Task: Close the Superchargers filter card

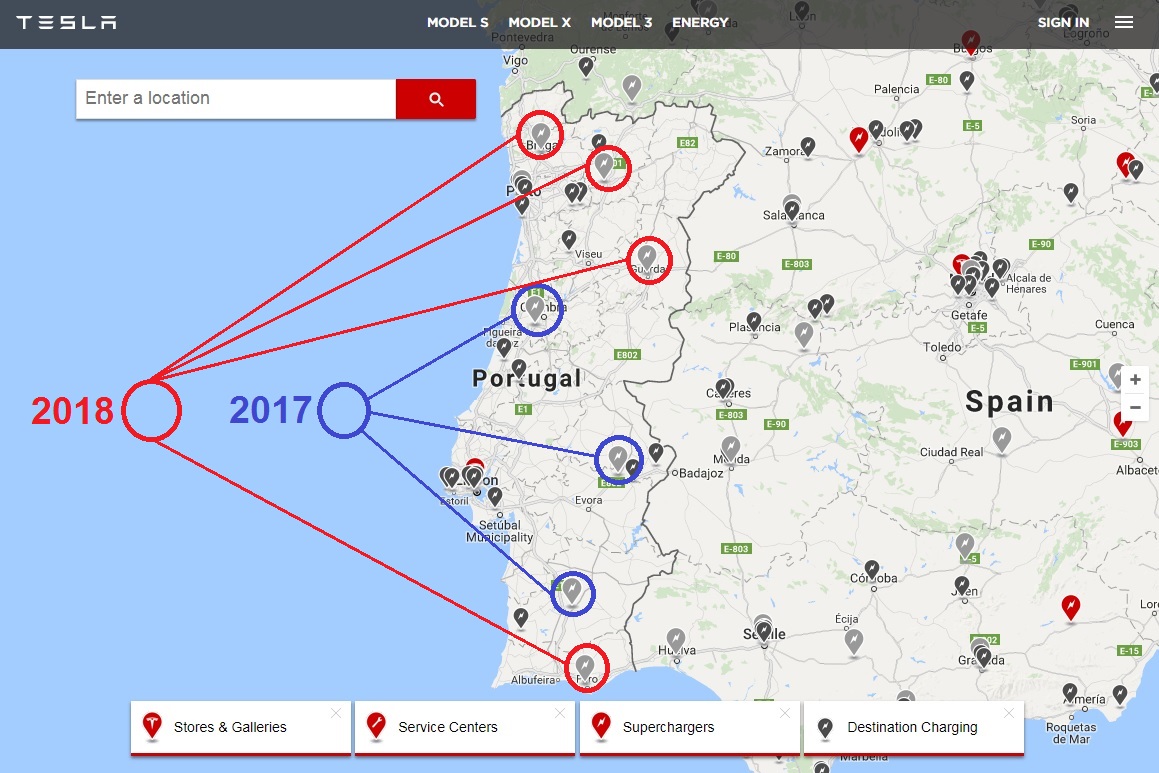Action: click(x=787, y=713)
